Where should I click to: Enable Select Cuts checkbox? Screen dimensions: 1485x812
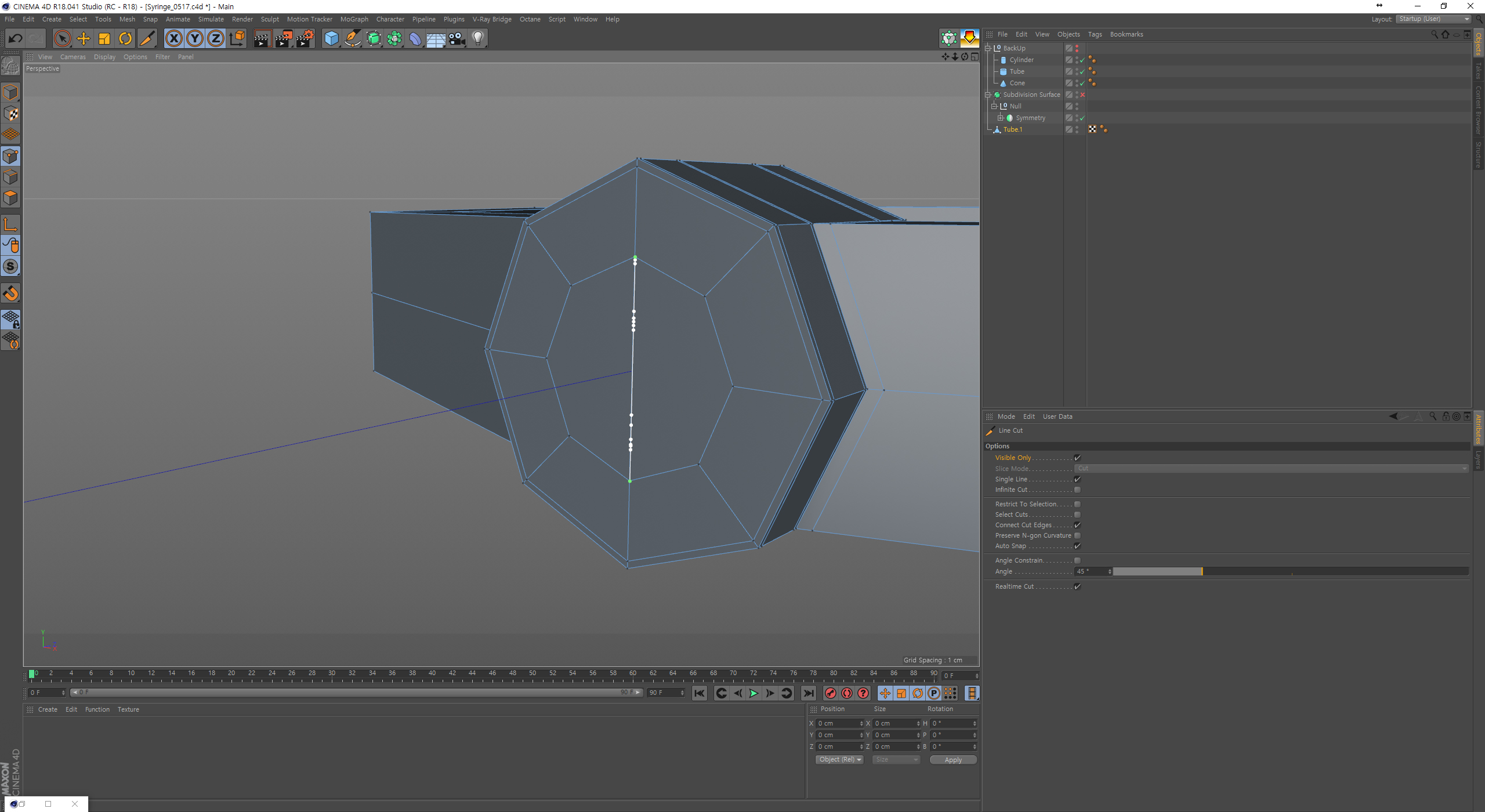click(1077, 514)
